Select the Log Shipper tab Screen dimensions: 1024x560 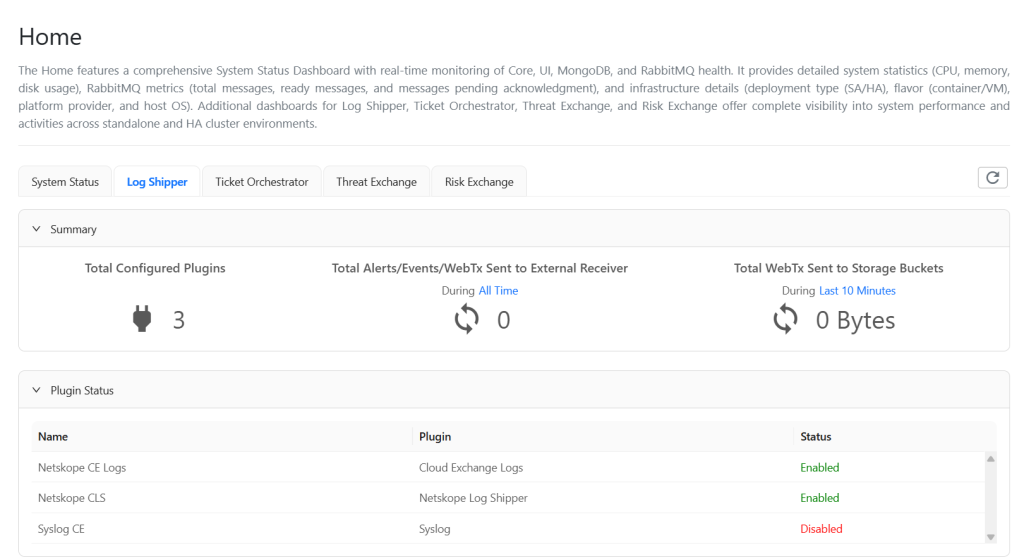pos(157,181)
